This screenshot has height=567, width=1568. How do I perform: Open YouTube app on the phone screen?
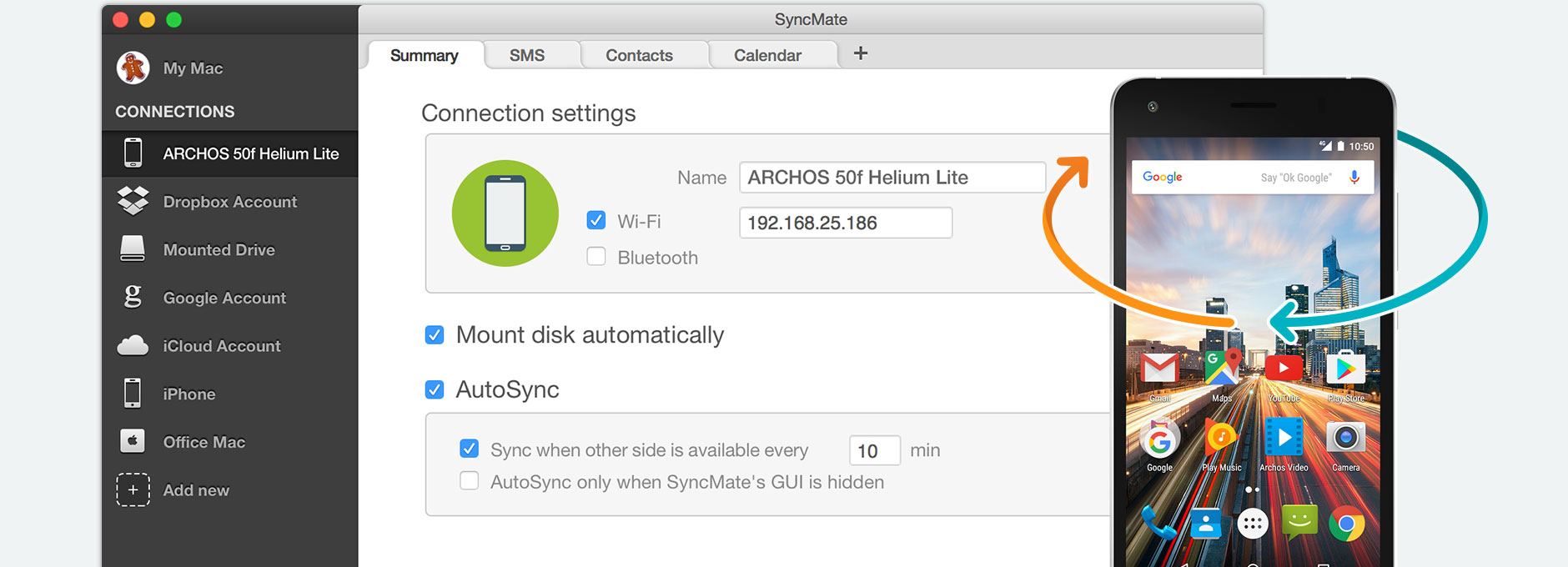[x=1284, y=368]
